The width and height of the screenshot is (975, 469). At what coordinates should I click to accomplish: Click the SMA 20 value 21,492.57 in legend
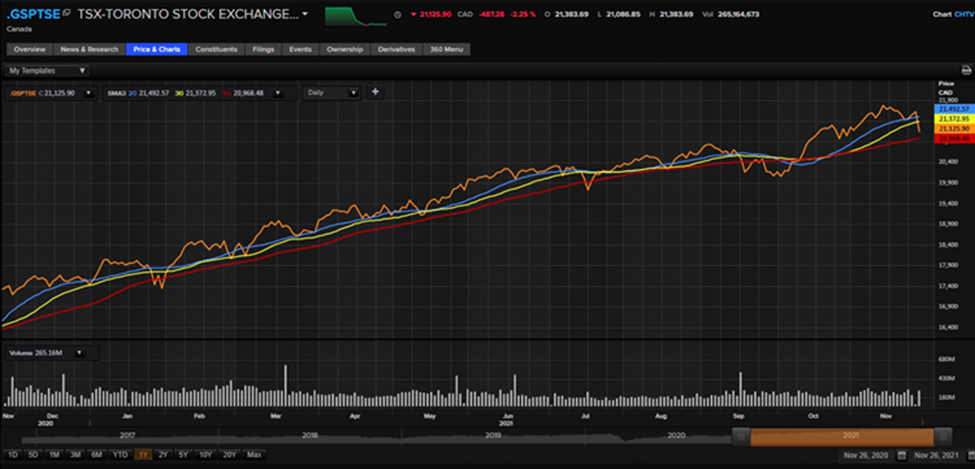coord(154,93)
